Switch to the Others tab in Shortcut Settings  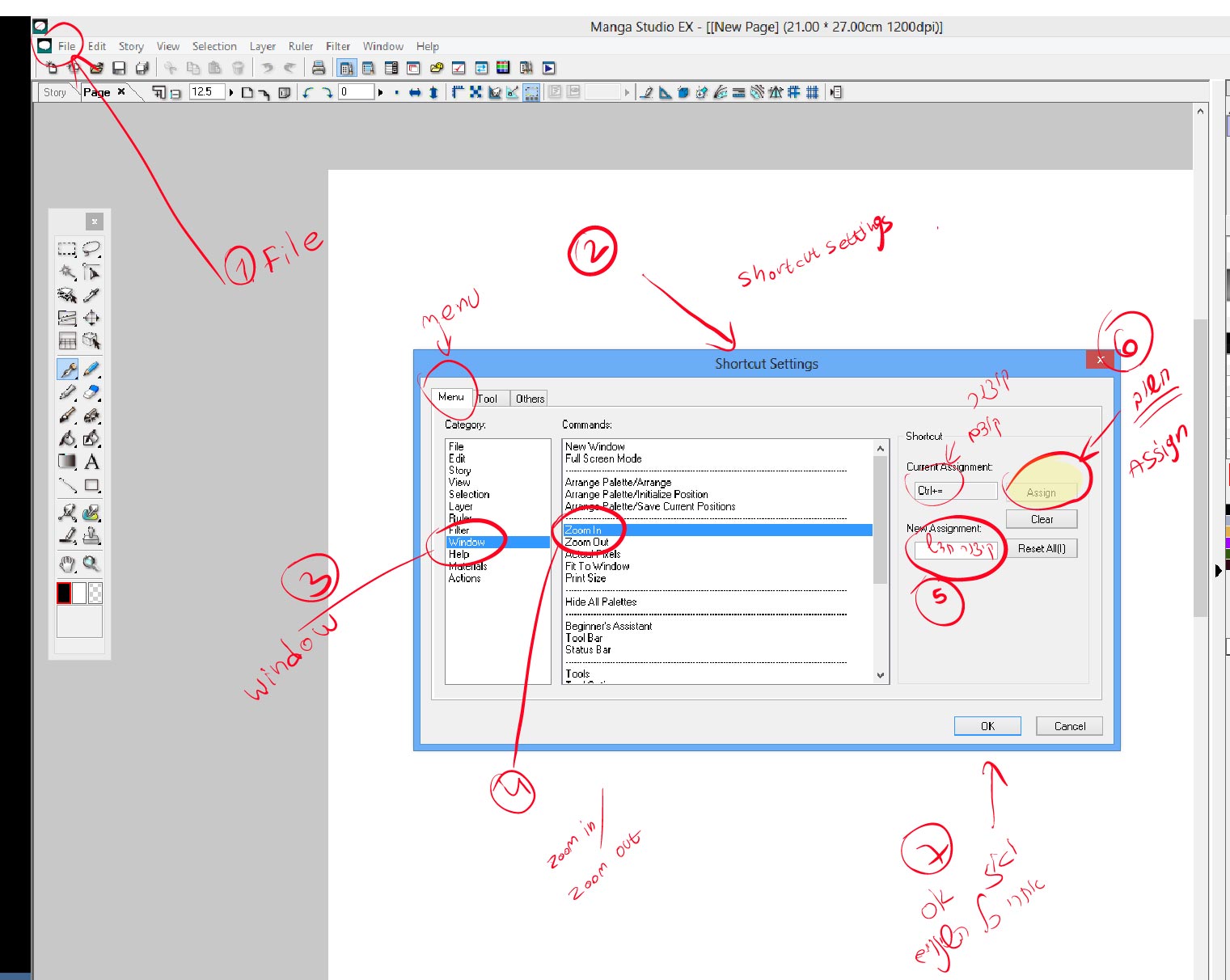point(530,399)
